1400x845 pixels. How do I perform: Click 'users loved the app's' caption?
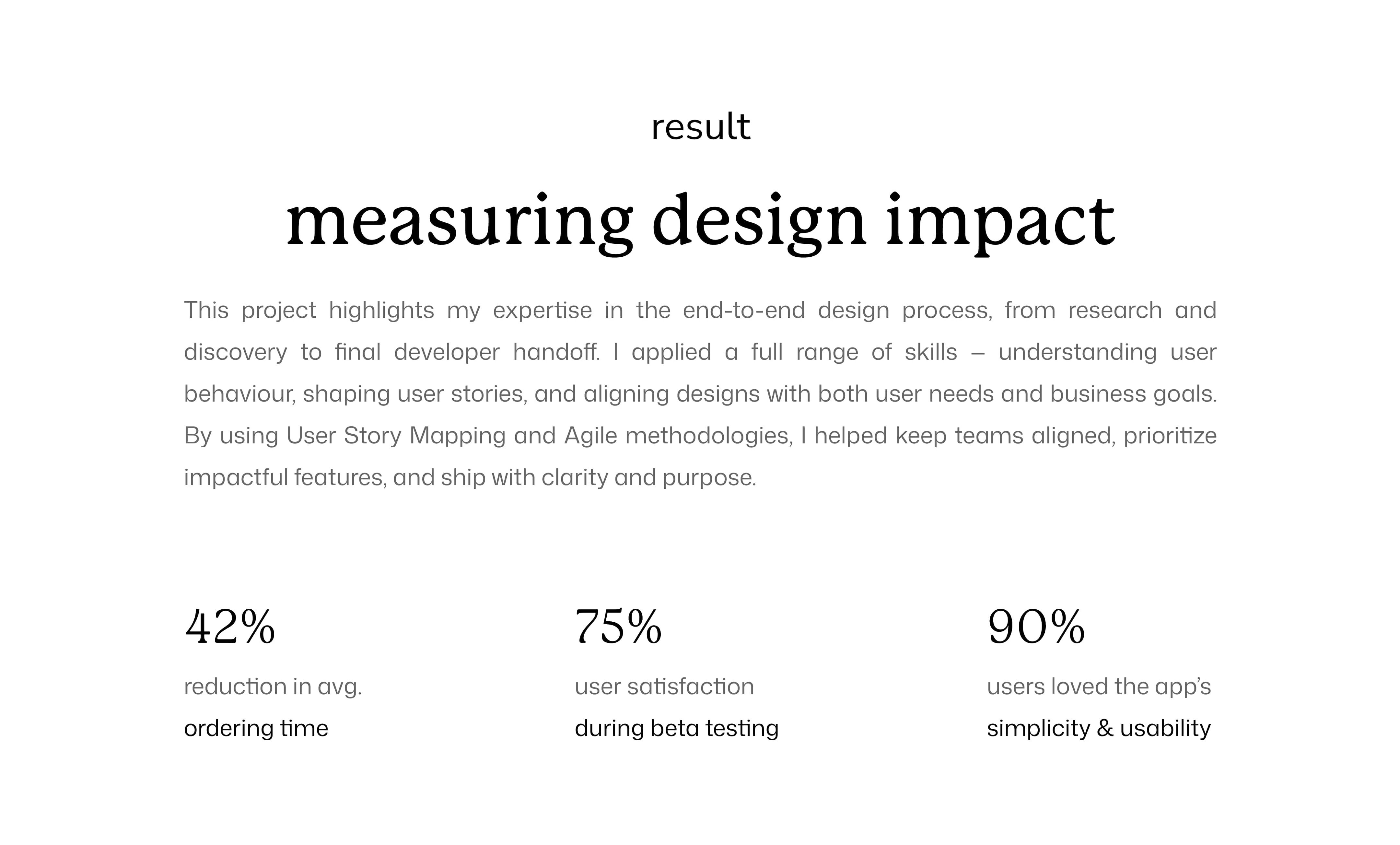(x=1099, y=687)
